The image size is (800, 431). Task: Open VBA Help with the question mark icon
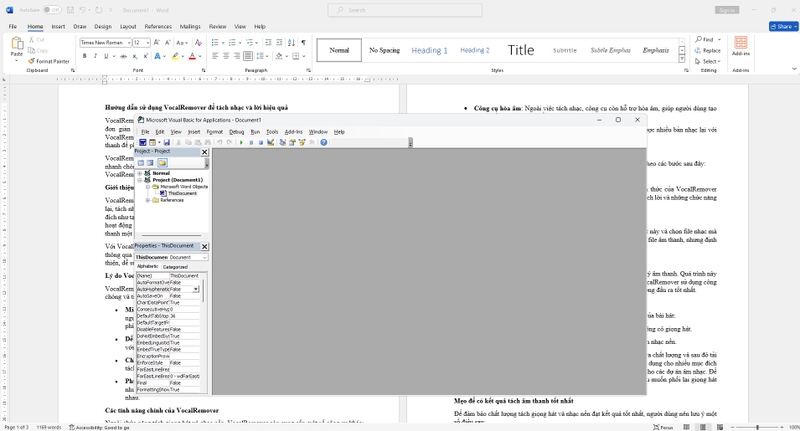[324, 143]
